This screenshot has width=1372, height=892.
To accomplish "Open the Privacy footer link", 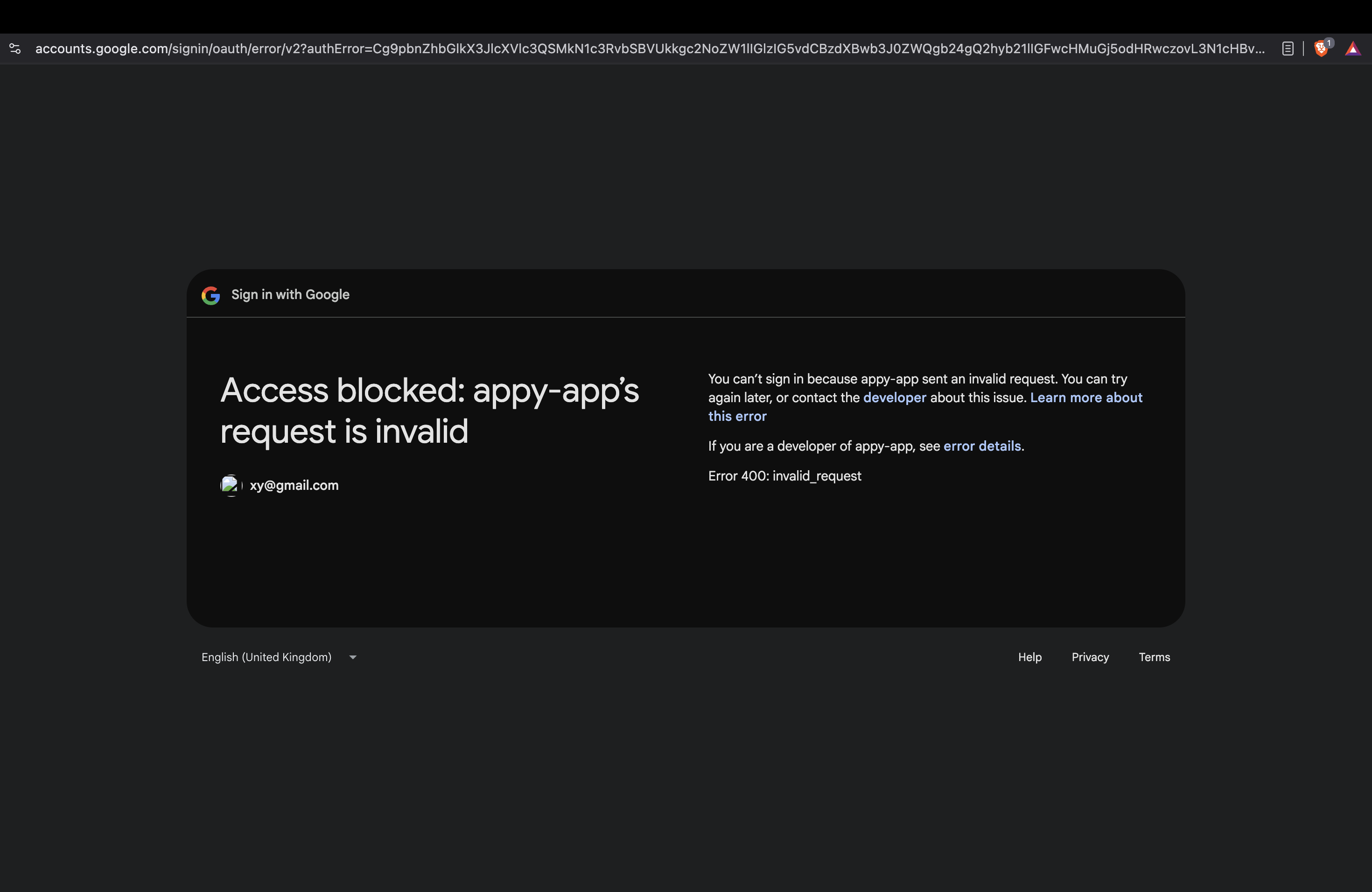I will pos(1090,657).
